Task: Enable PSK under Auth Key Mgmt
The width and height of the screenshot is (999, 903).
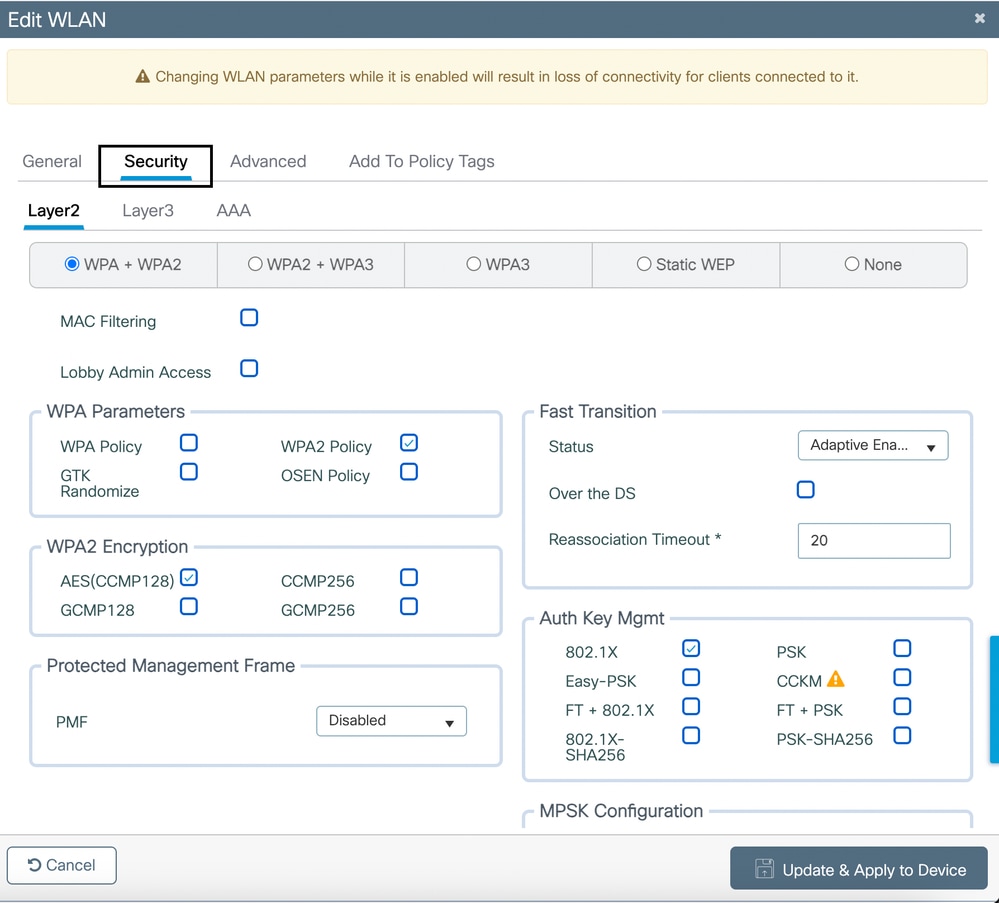Action: (x=902, y=648)
